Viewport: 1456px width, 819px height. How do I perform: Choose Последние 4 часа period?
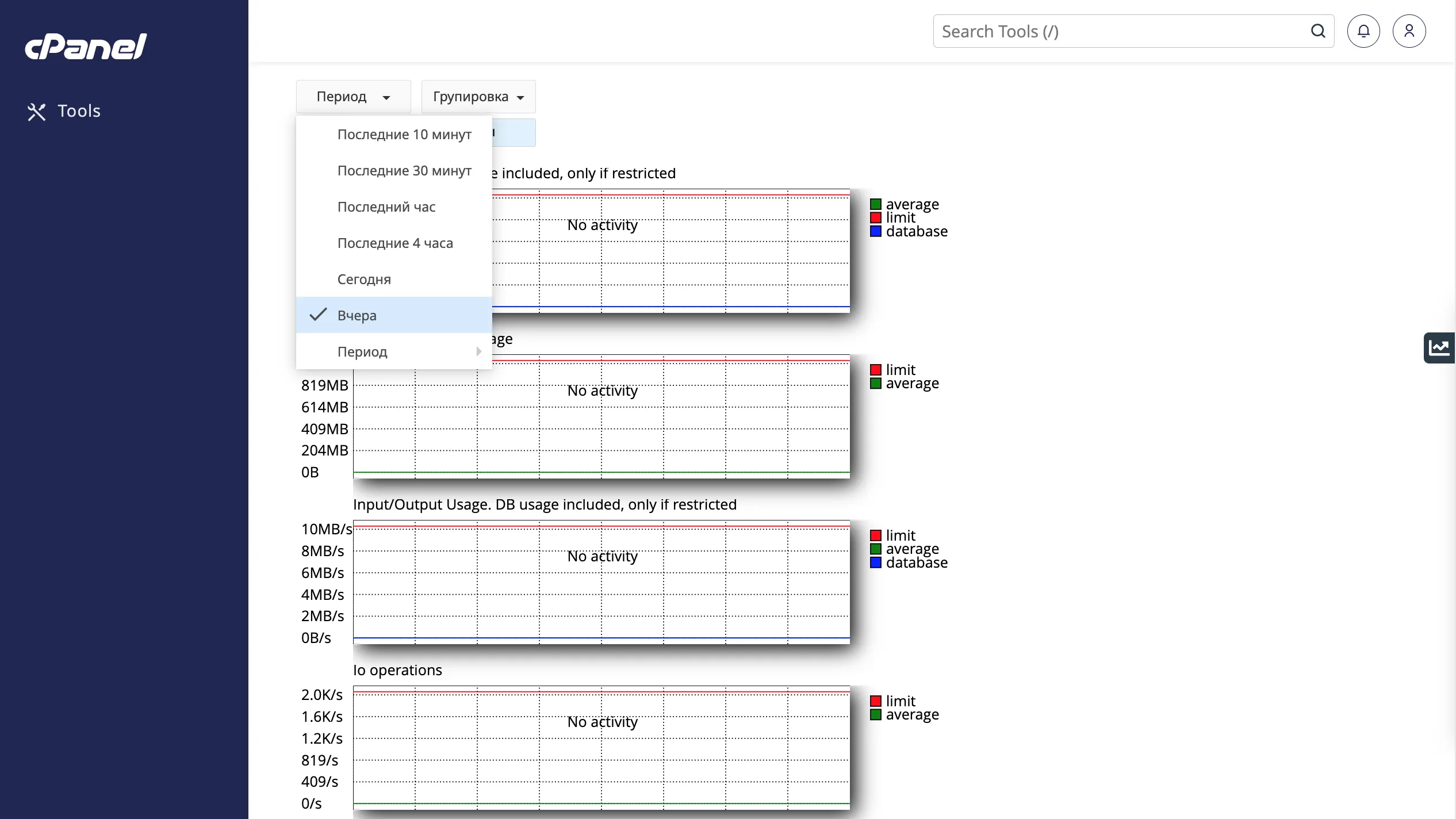point(394,243)
